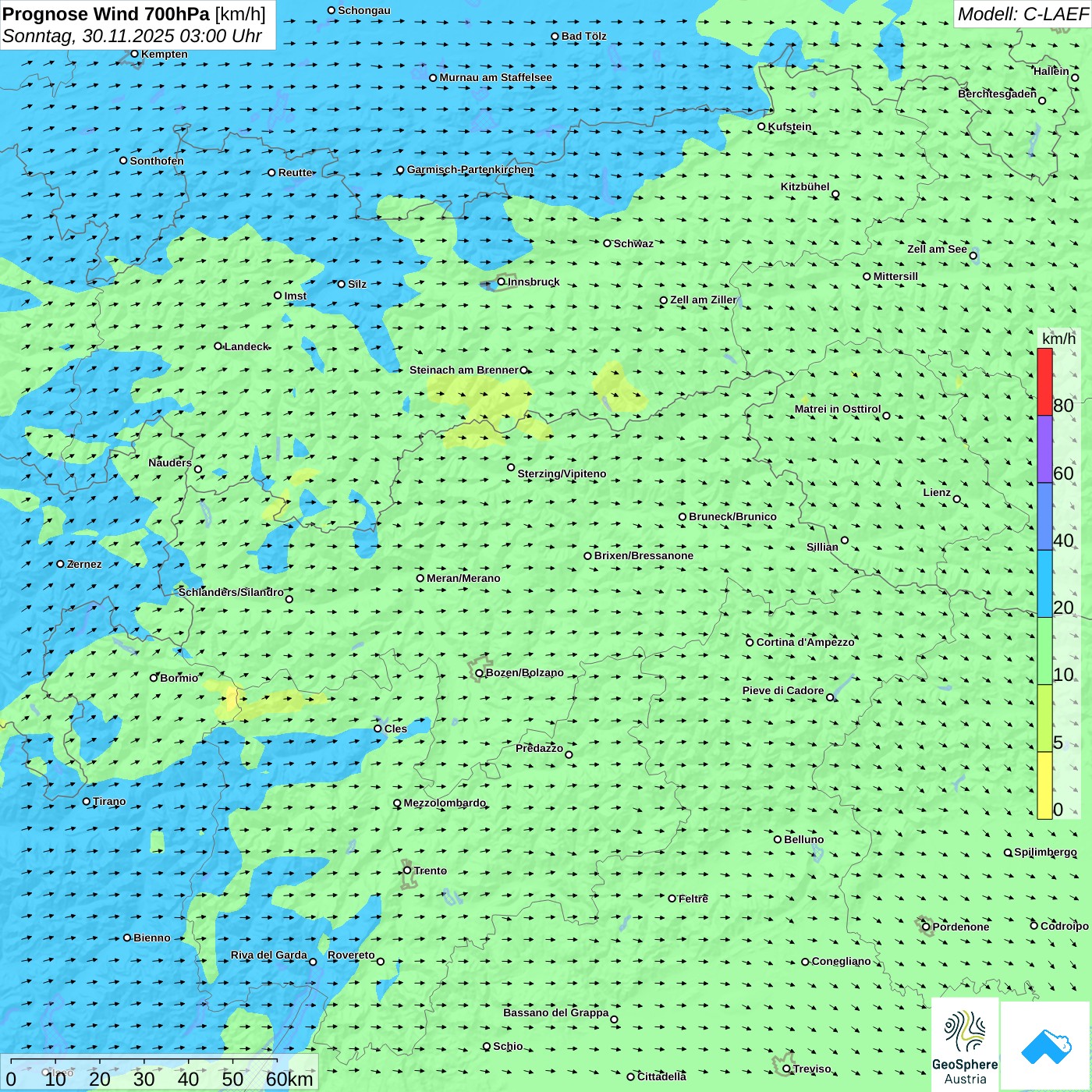
Task: Click the Modell: C-LAEF label
Action: coord(1022,14)
